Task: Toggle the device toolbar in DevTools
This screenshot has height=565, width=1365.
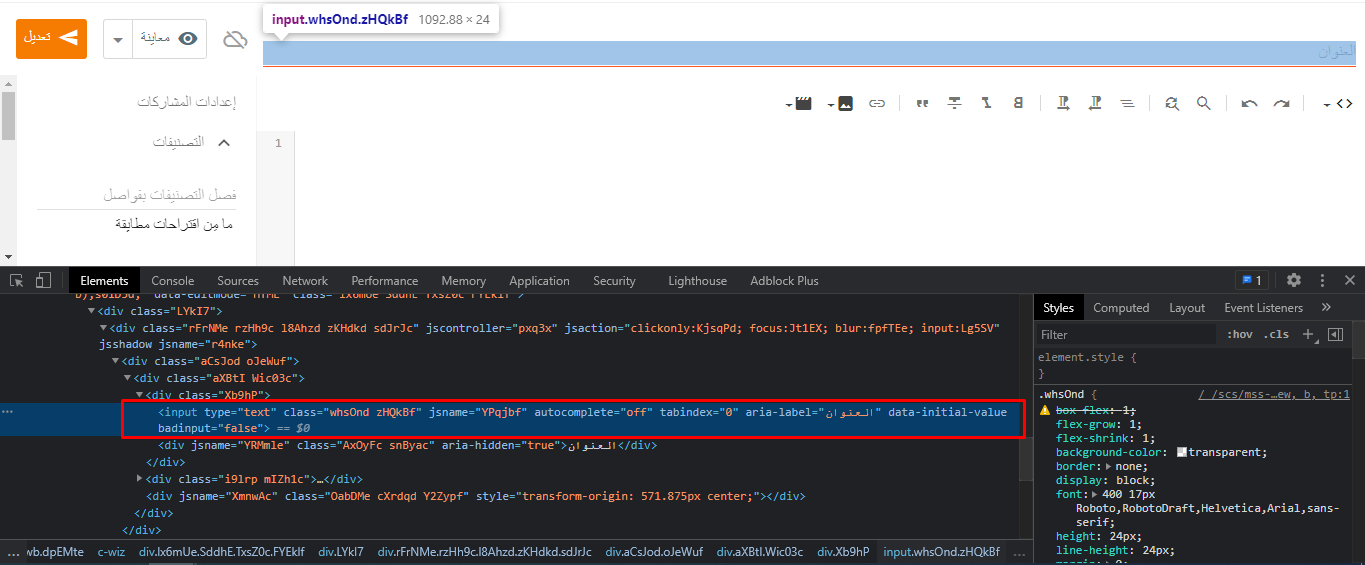Action: (x=43, y=280)
